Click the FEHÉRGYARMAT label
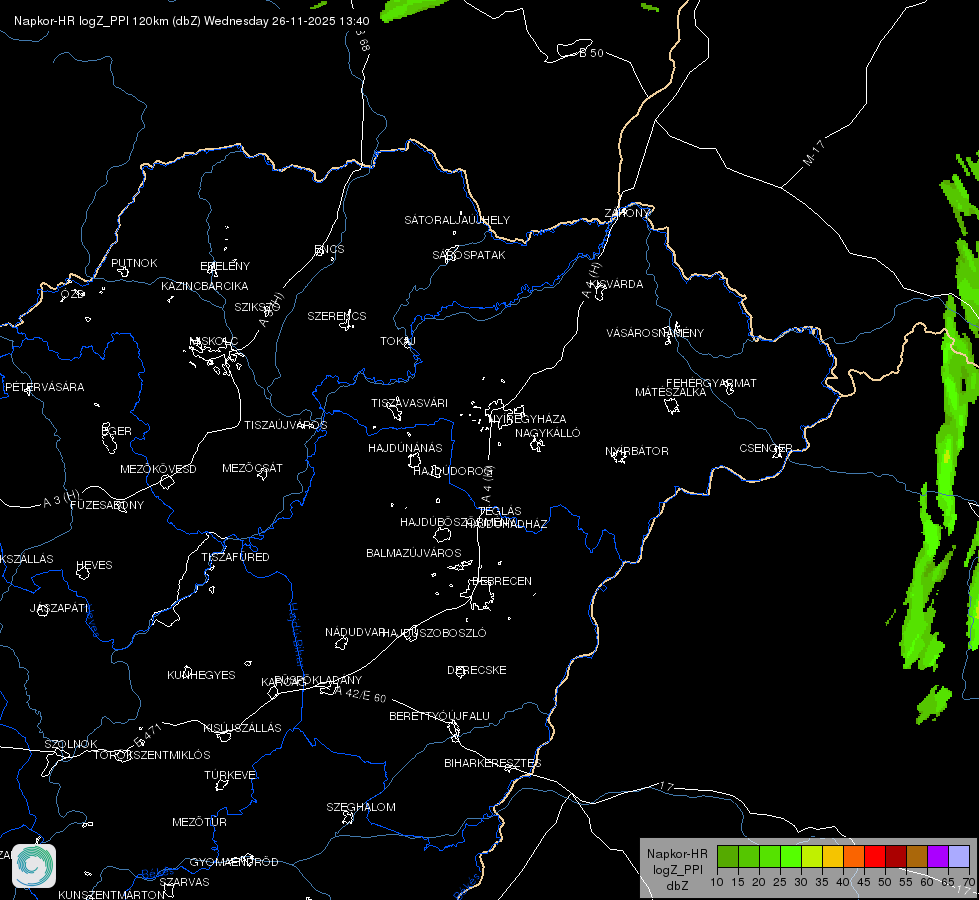This screenshot has width=979, height=900. click(711, 383)
